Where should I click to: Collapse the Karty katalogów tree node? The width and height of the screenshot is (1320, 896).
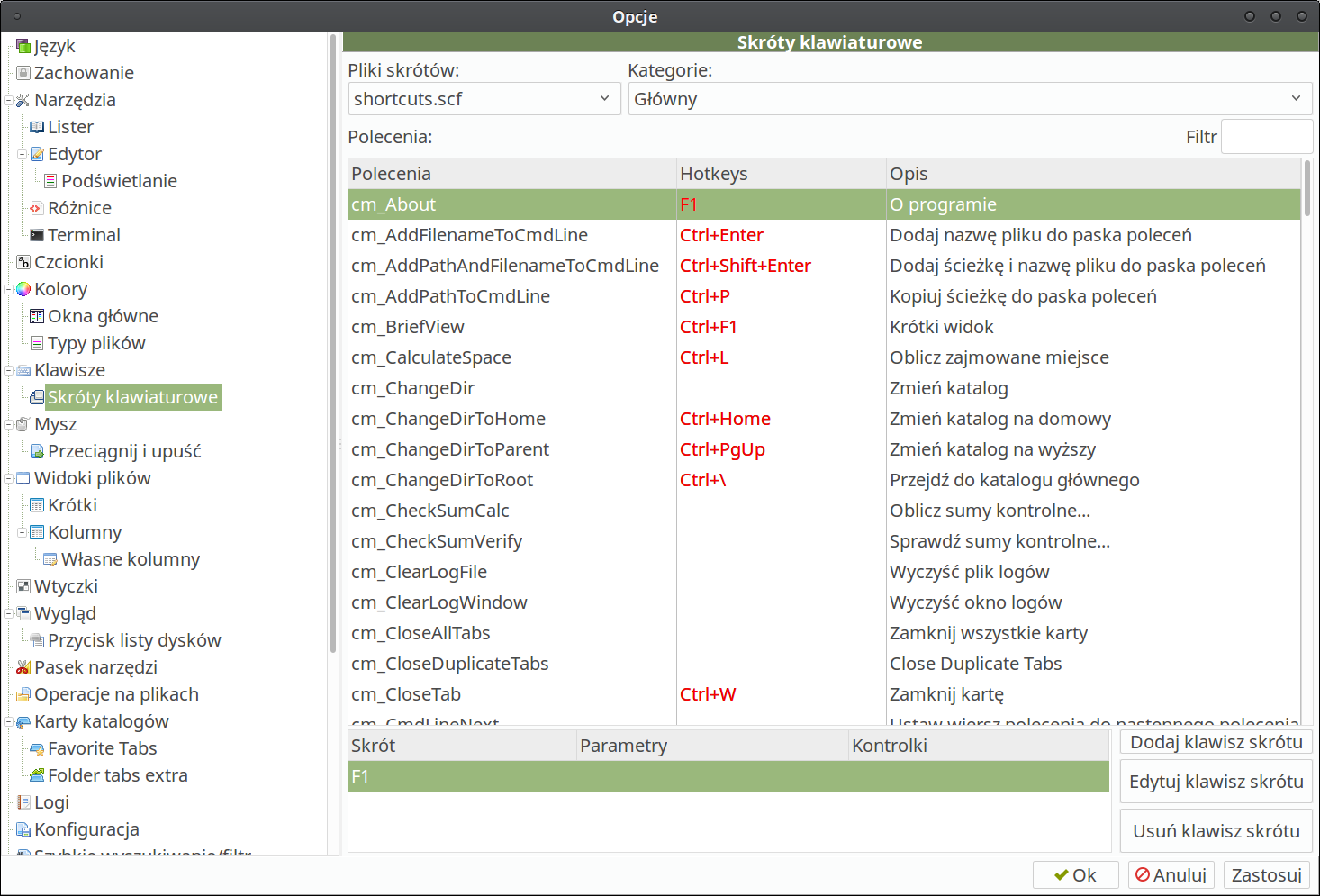click(x=8, y=721)
